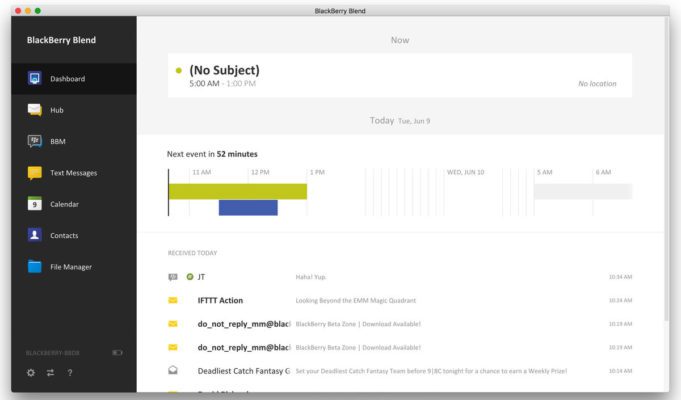The image size is (681, 400).
Task: Open Deadliest Catch Fantasy sender name
Action: pyautogui.click(x=244, y=371)
